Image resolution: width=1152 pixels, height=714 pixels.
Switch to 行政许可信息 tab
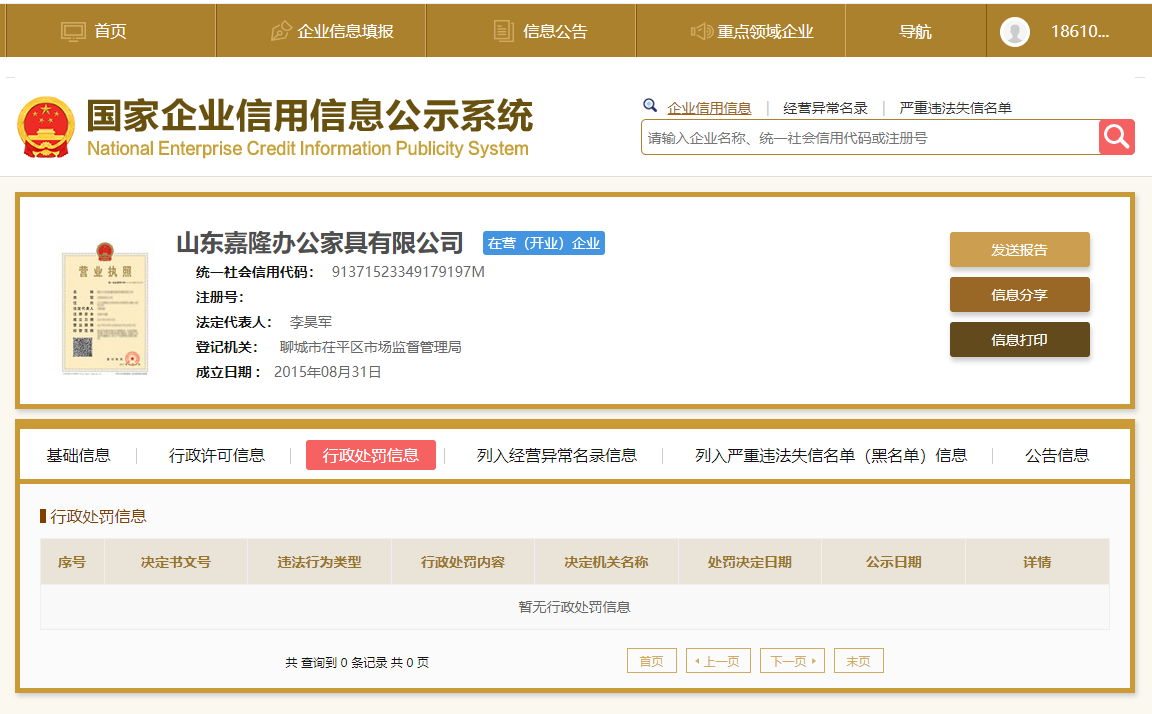pyautogui.click(x=217, y=455)
